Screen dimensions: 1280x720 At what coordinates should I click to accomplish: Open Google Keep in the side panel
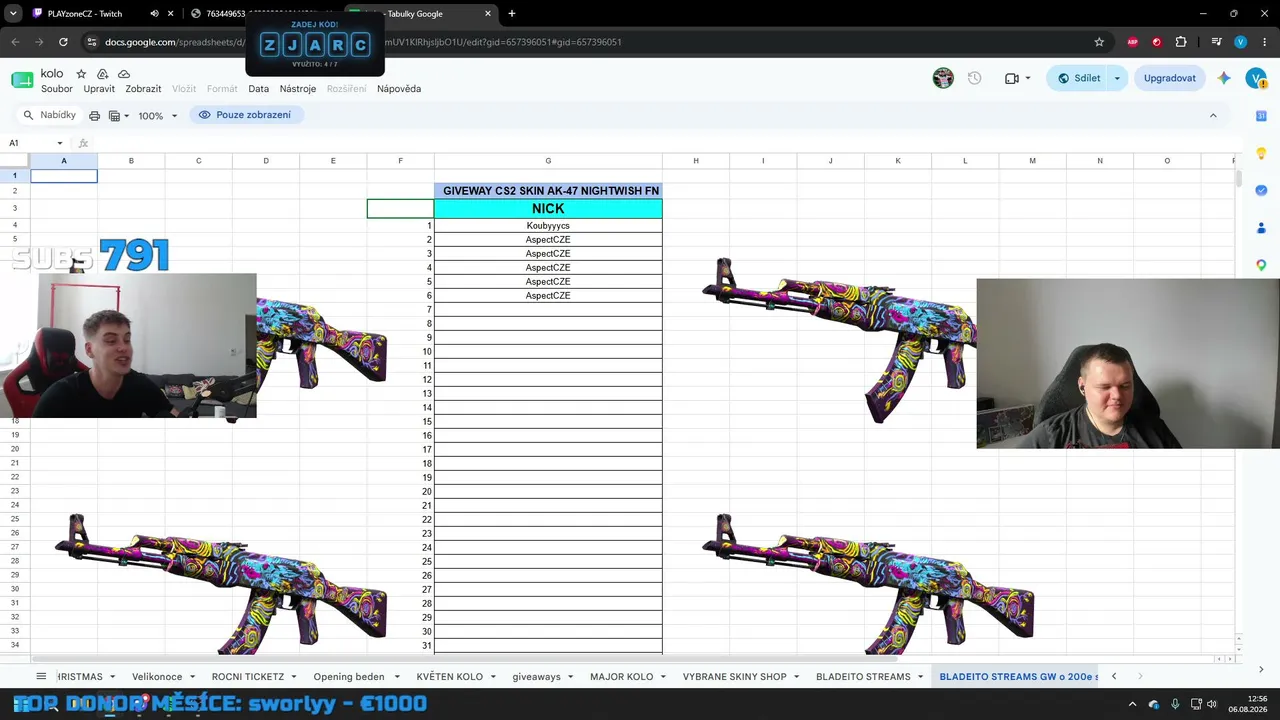click(x=1261, y=153)
